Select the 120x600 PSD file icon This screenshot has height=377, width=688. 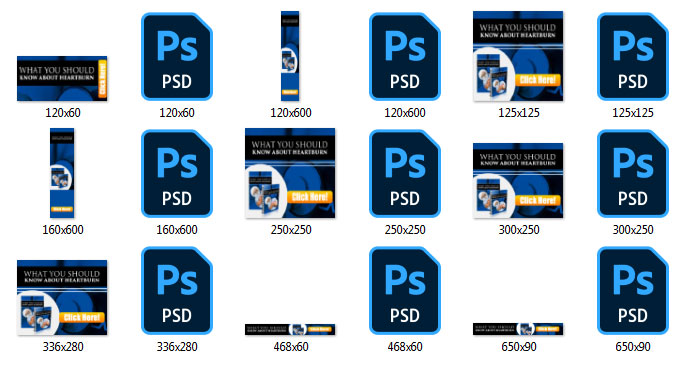click(x=405, y=57)
